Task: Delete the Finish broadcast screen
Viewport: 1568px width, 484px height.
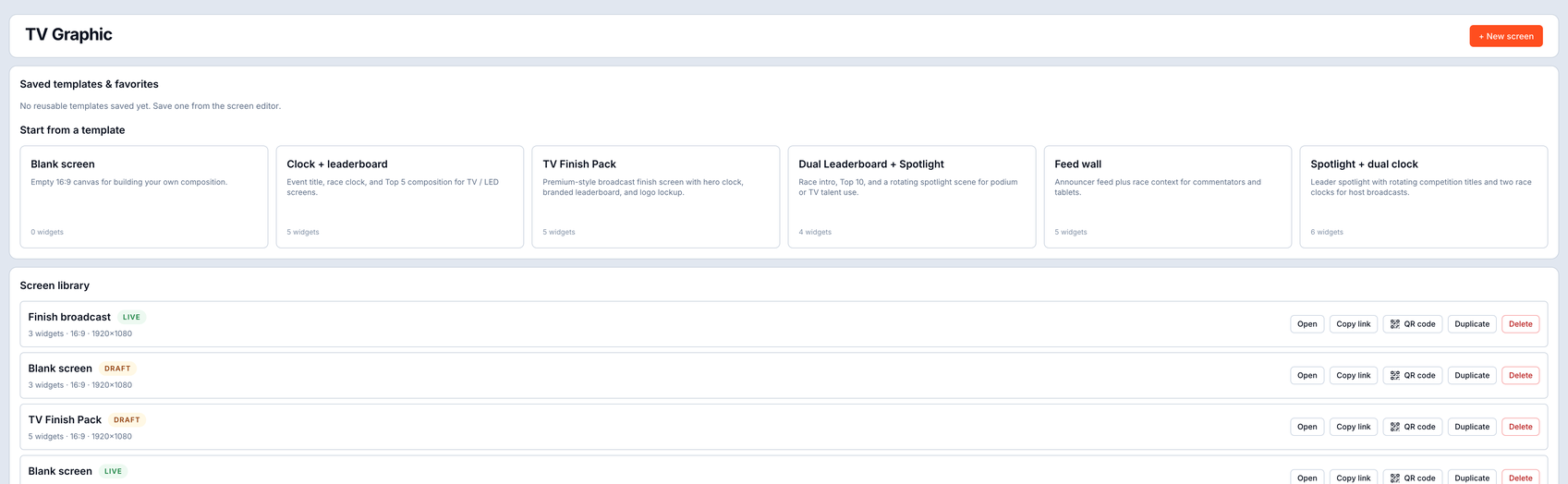Action: [1520, 324]
